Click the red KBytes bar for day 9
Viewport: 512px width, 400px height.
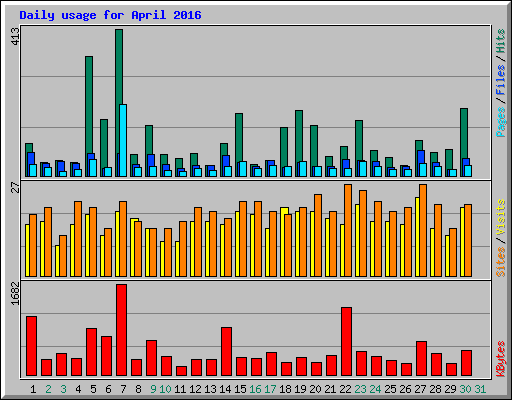[151, 358]
